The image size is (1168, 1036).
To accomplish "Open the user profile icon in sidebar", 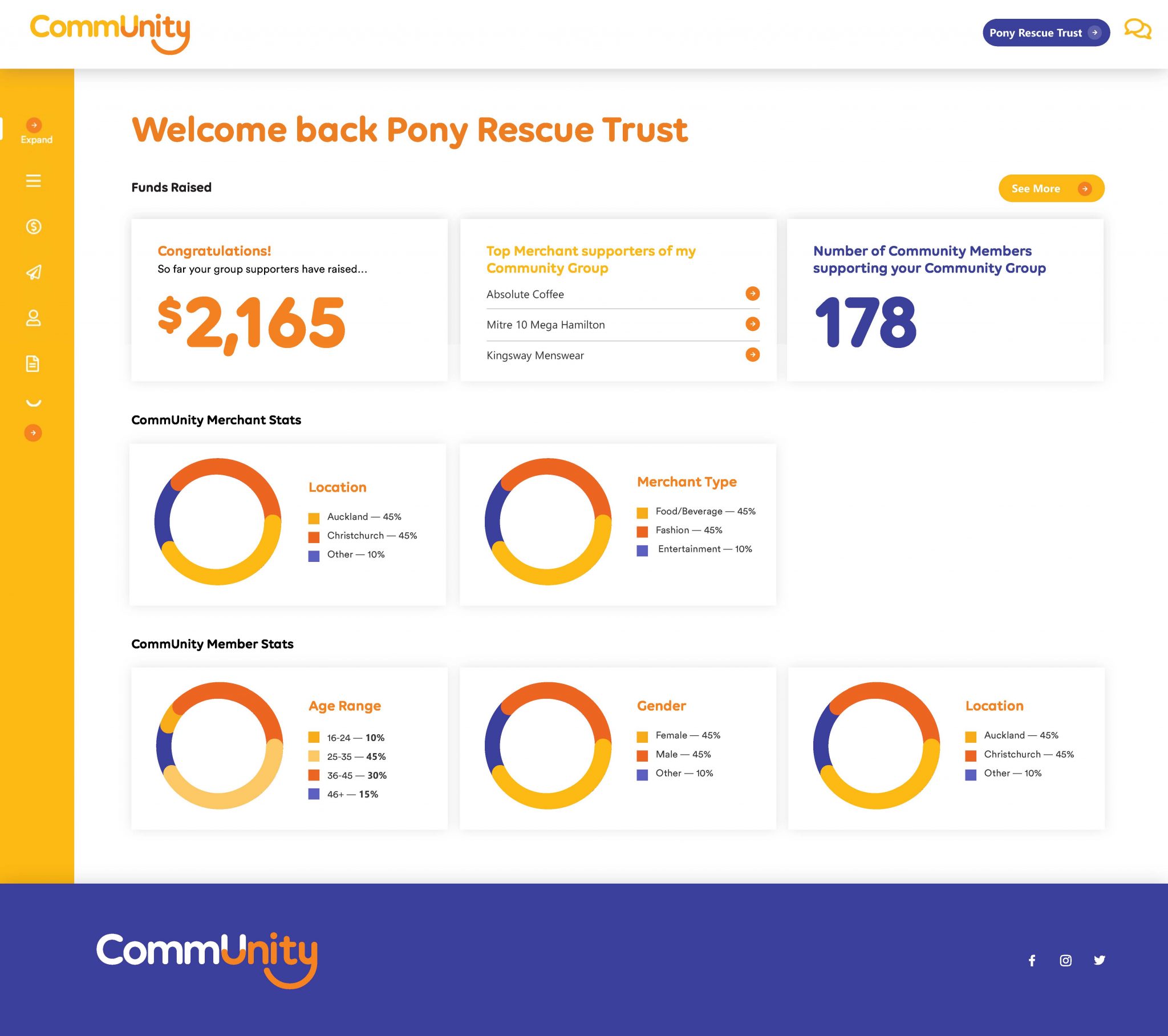I will 34,318.
